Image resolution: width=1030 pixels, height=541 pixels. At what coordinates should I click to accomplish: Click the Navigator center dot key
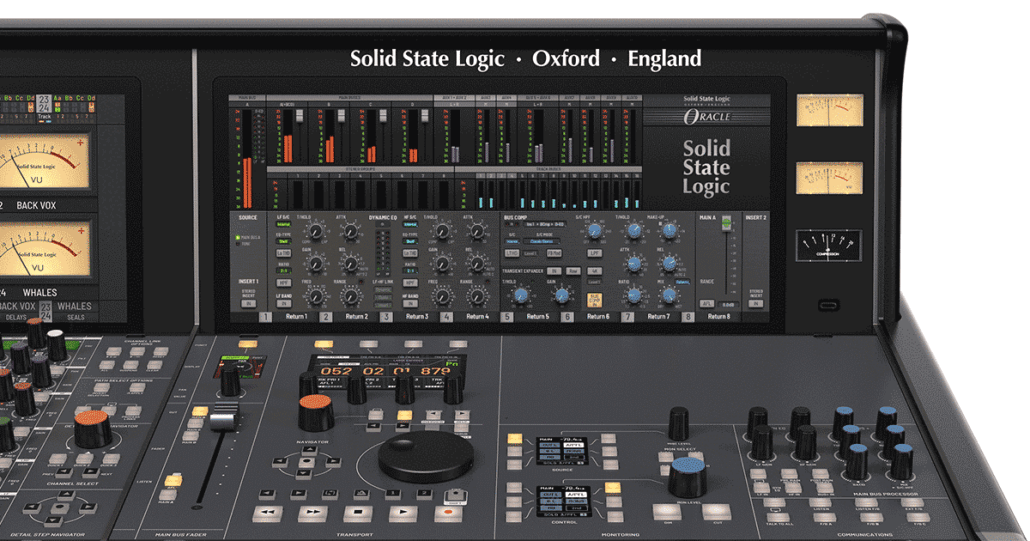(x=307, y=462)
